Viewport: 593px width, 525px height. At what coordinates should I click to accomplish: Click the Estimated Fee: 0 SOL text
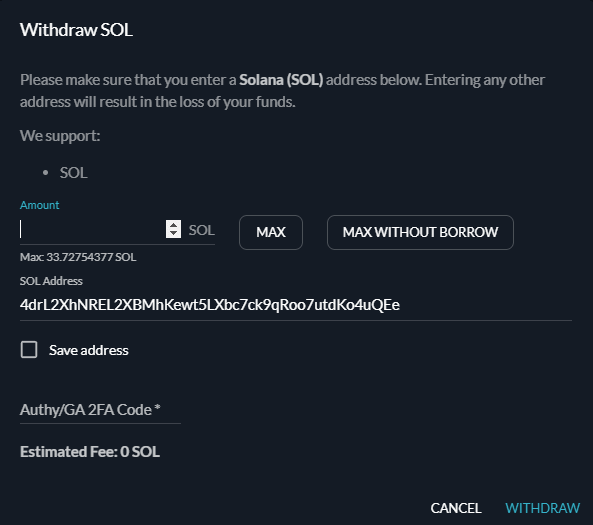(90, 452)
